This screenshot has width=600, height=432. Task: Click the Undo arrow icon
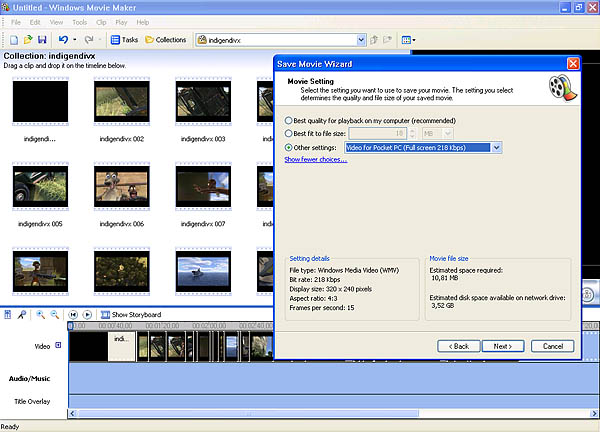(x=62, y=40)
